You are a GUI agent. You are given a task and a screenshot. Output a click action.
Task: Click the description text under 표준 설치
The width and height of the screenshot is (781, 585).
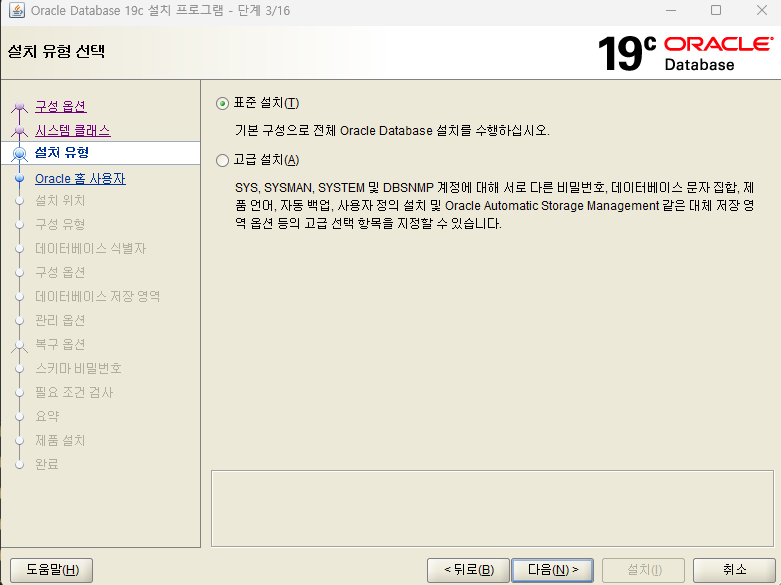pos(392,131)
